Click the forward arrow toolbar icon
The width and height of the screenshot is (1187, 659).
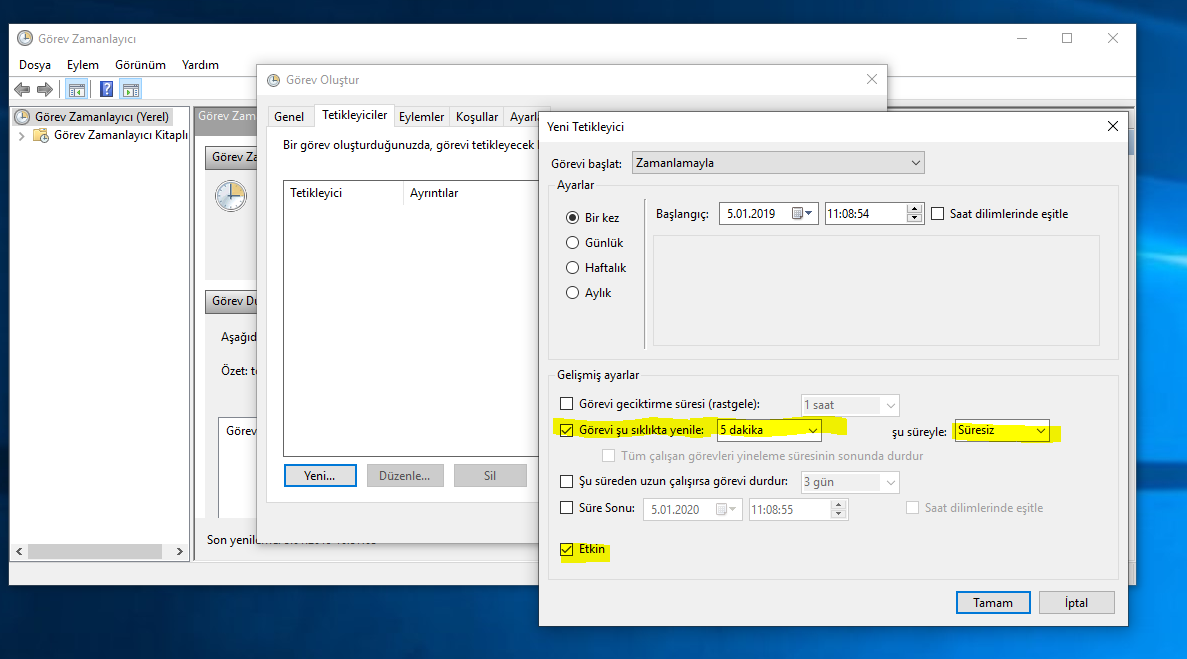(44, 89)
